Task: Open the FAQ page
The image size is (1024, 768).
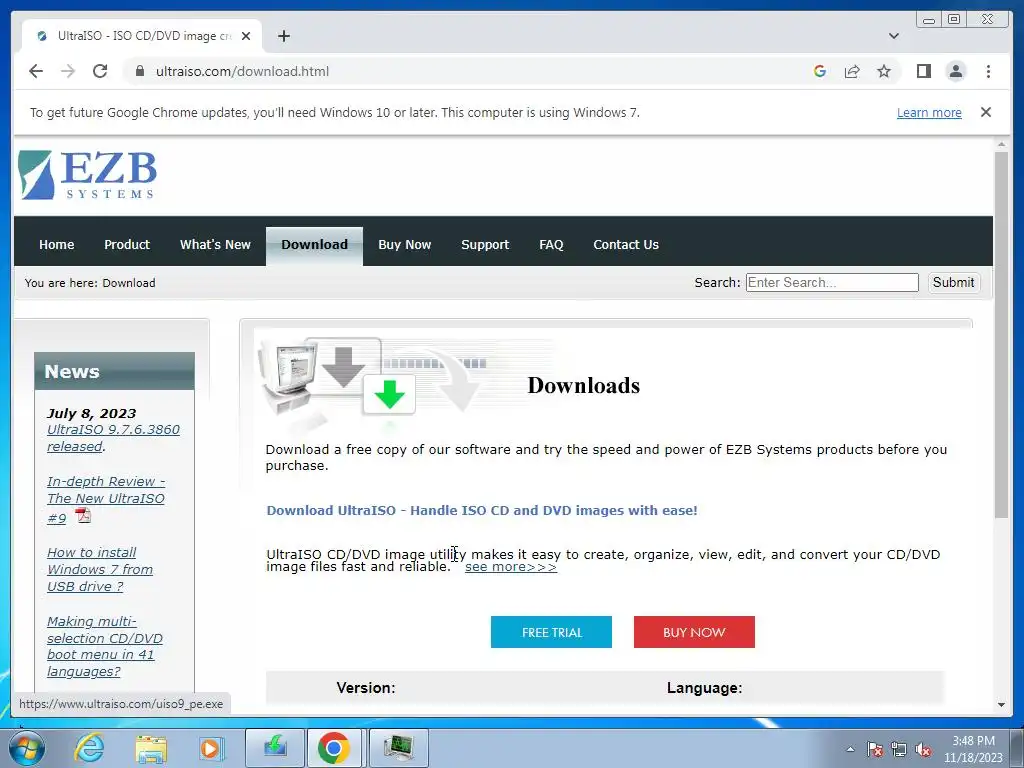Action: (551, 244)
